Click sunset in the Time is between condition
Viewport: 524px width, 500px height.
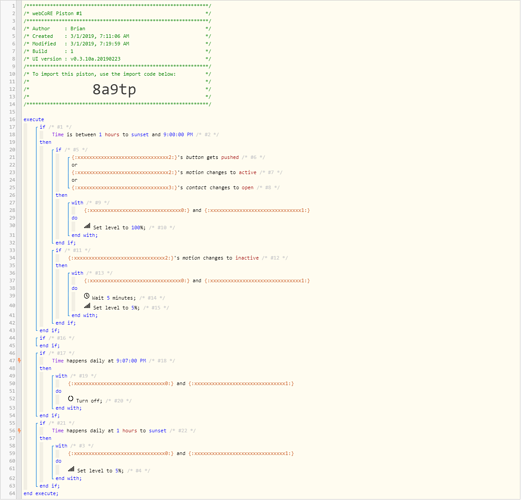(140, 135)
